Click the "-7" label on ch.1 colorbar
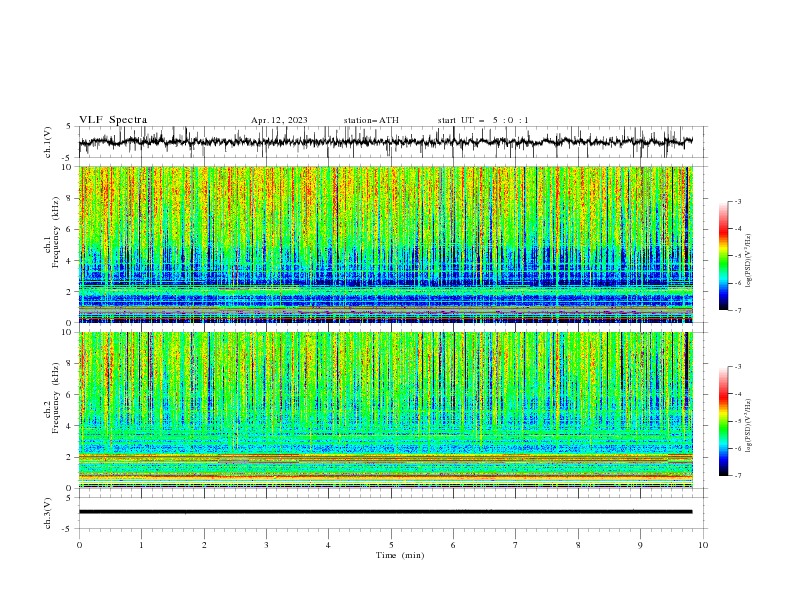 click(738, 310)
